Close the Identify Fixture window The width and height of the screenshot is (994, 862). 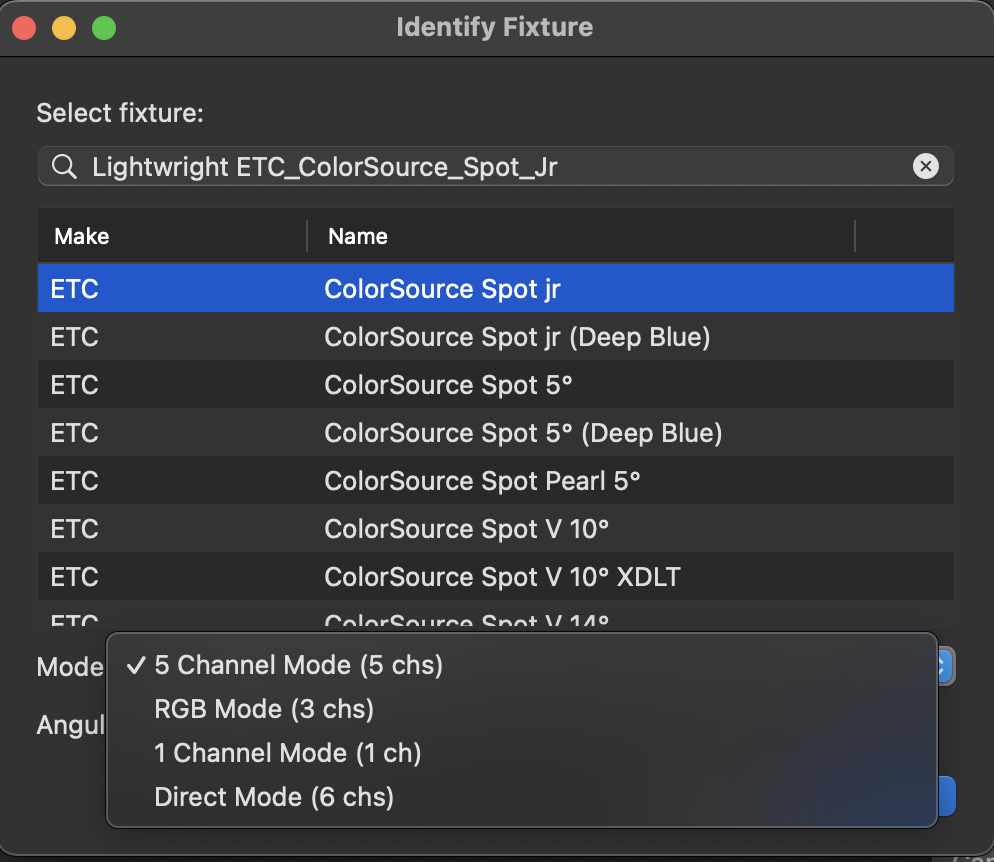coord(24,28)
